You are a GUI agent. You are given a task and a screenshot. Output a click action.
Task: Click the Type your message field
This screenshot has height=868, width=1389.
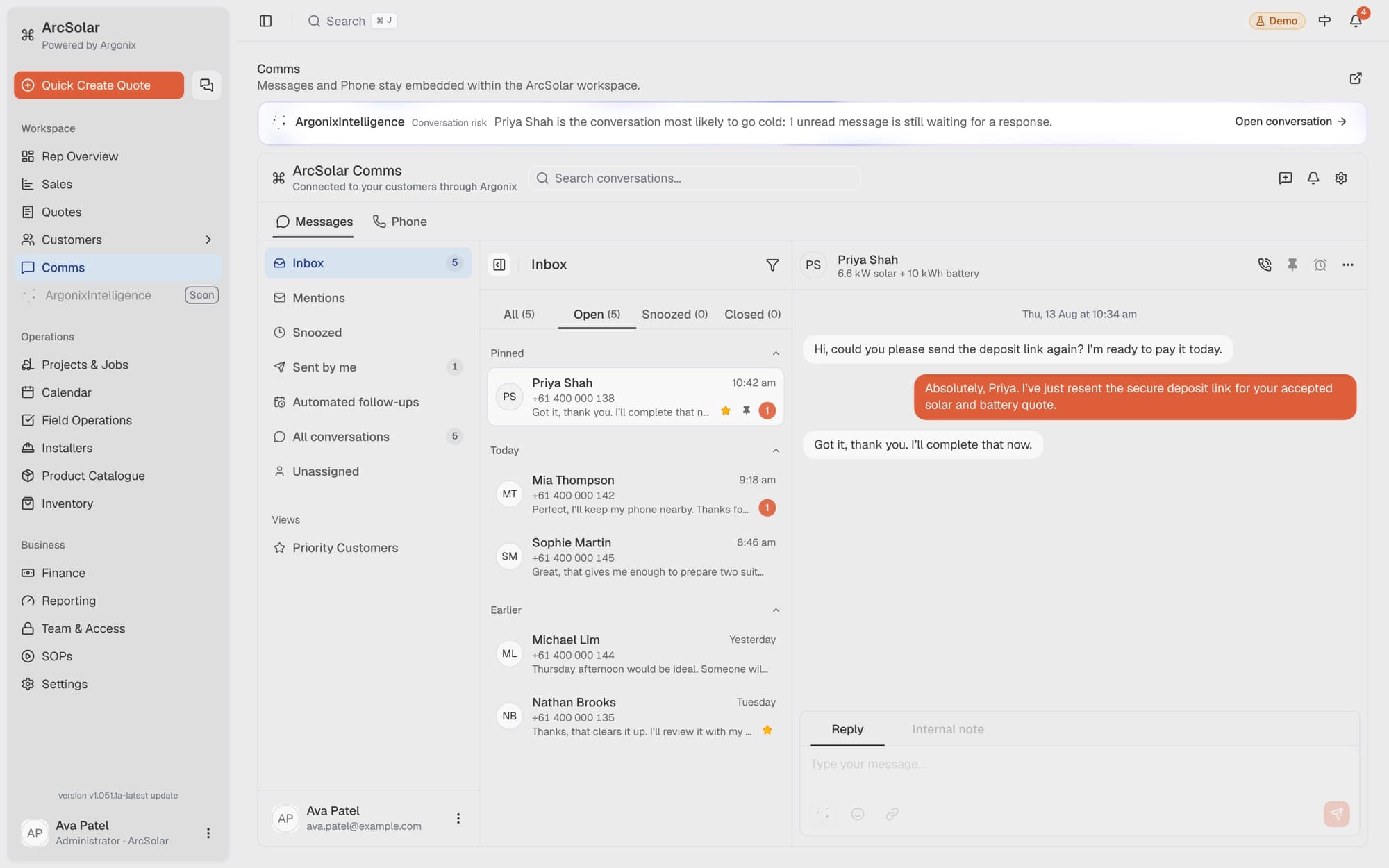1079,765
